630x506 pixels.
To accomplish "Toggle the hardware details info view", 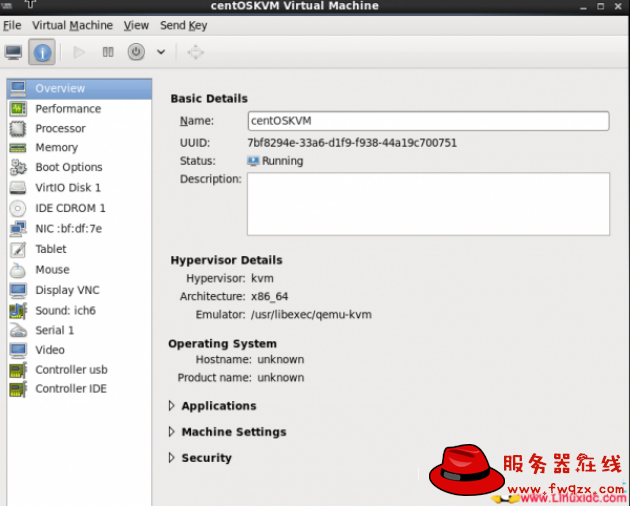I will [x=42, y=52].
